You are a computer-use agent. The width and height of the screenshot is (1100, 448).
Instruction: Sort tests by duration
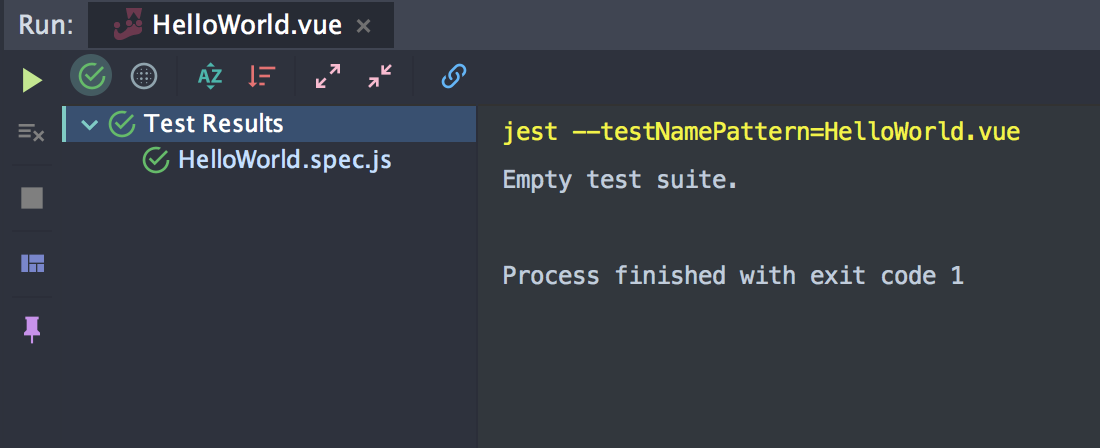(262, 76)
